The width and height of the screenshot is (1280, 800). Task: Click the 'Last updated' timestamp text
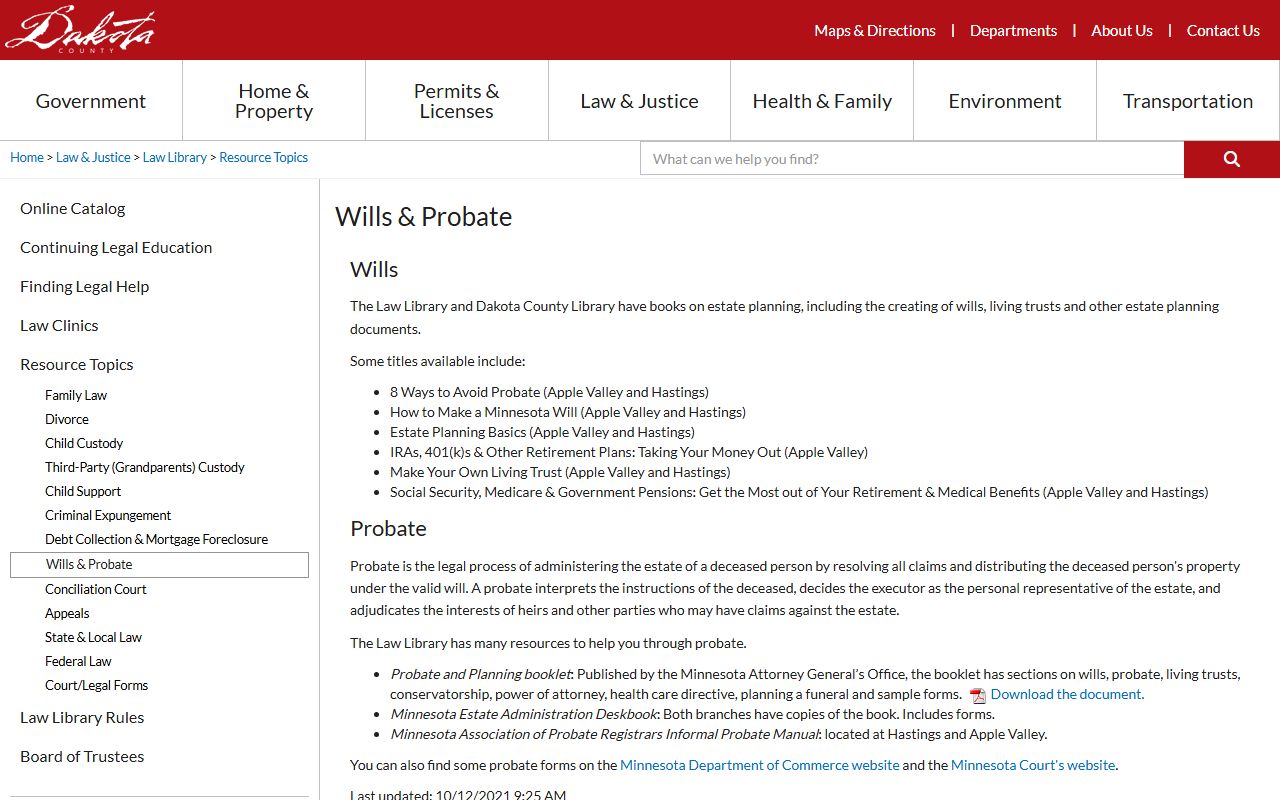click(x=458, y=795)
